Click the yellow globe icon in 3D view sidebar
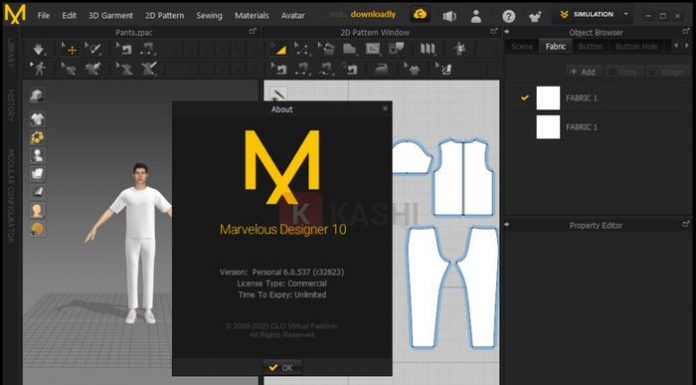The height and width of the screenshot is (385, 696). click(x=37, y=228)
